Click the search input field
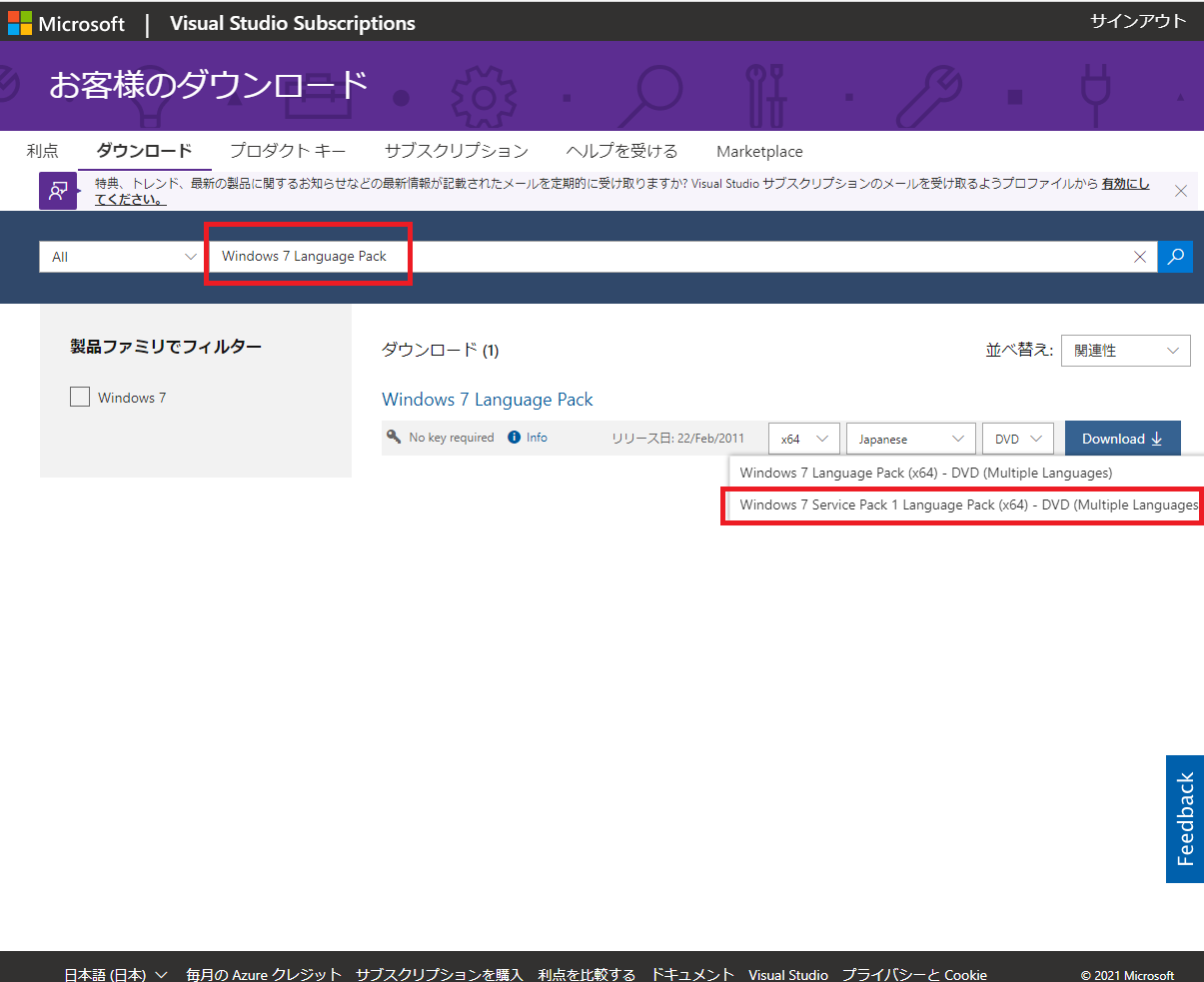This screenshot has height=982, width=1204. 683,257
